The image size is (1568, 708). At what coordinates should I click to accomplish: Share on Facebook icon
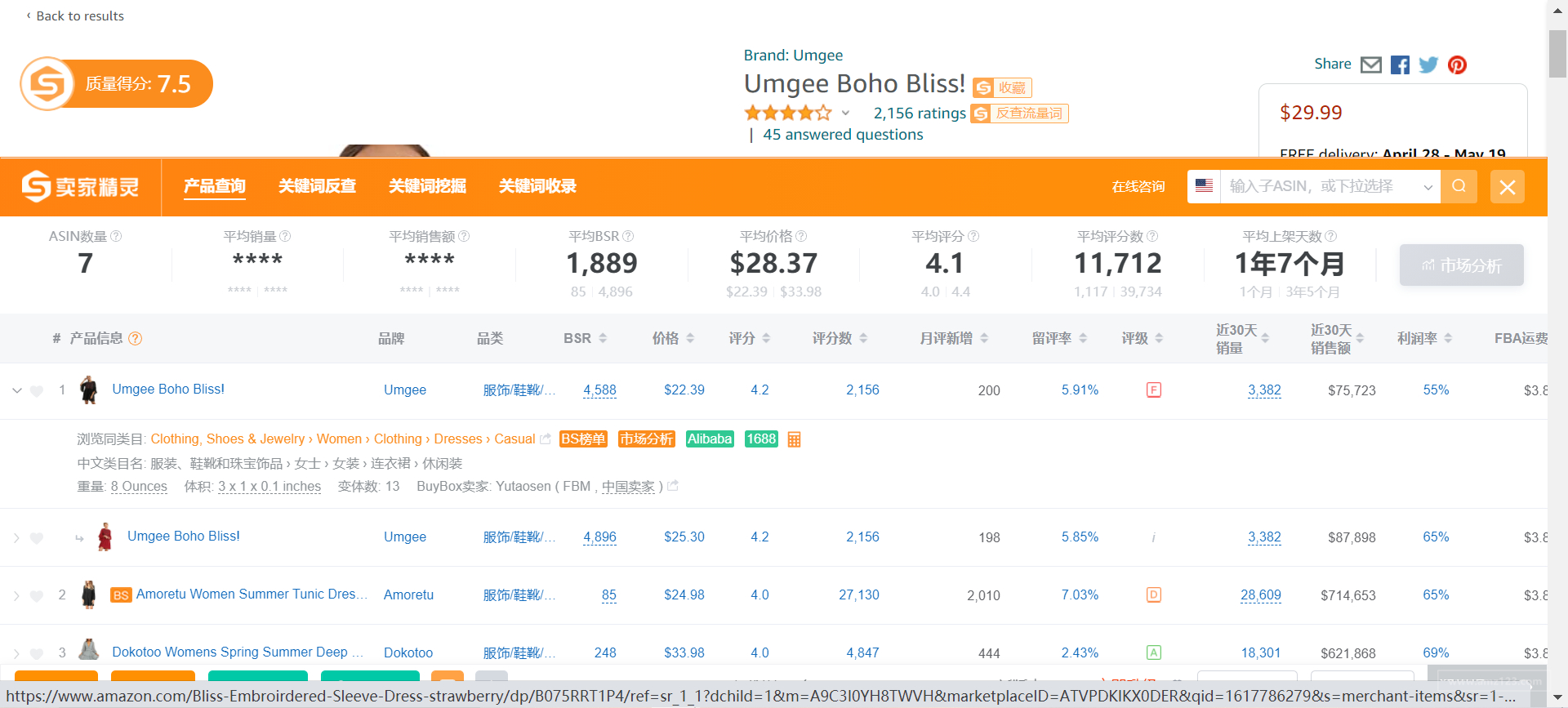[1400, 65]
